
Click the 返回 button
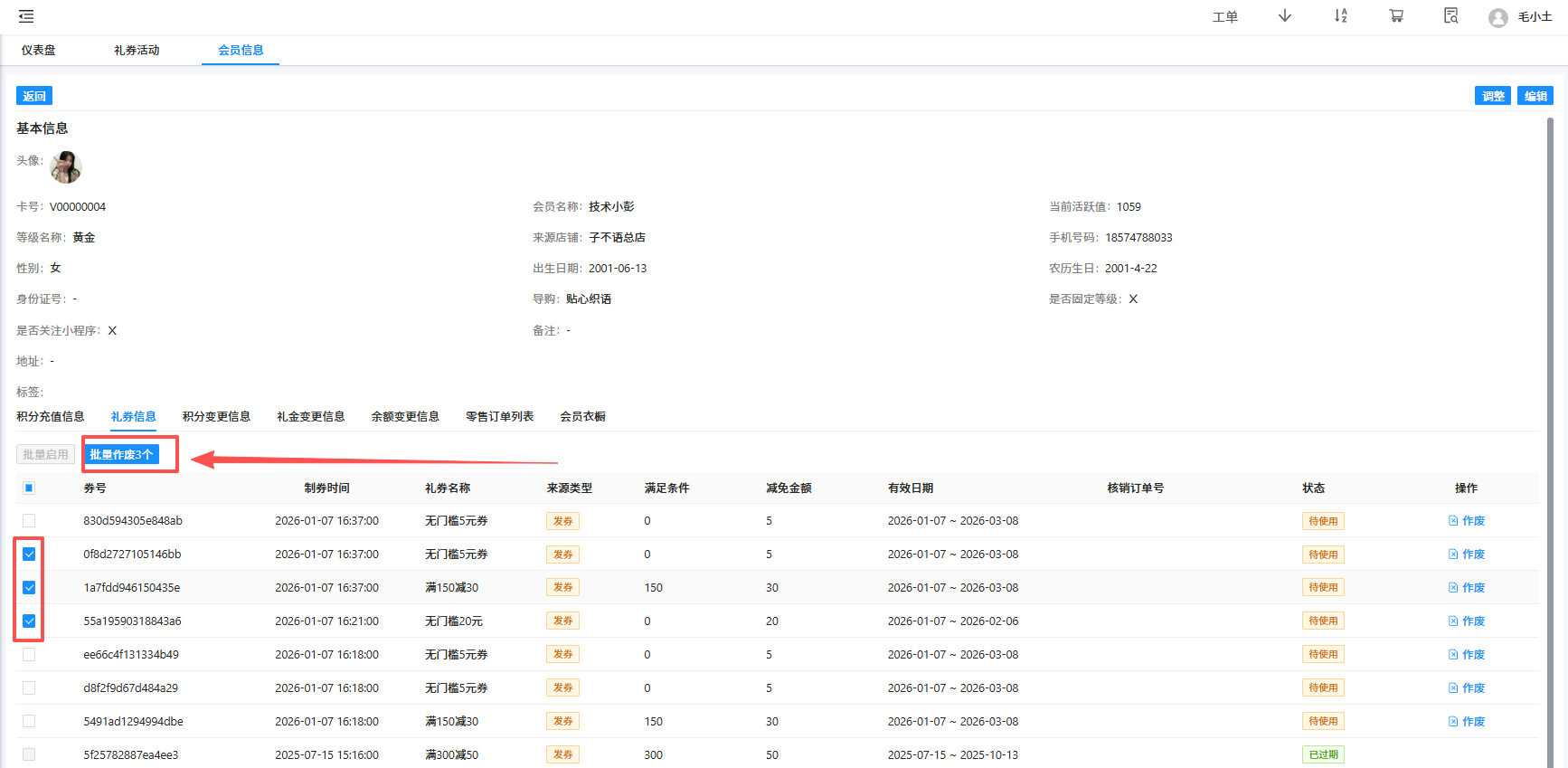click(34, 96)
